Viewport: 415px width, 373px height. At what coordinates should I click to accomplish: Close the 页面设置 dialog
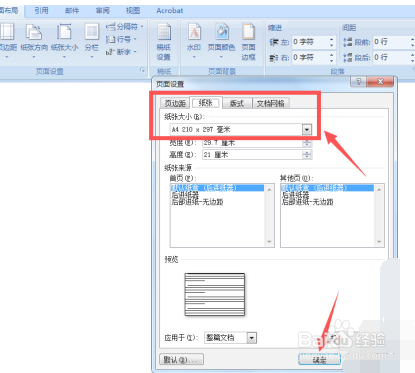tap(380, 81)
